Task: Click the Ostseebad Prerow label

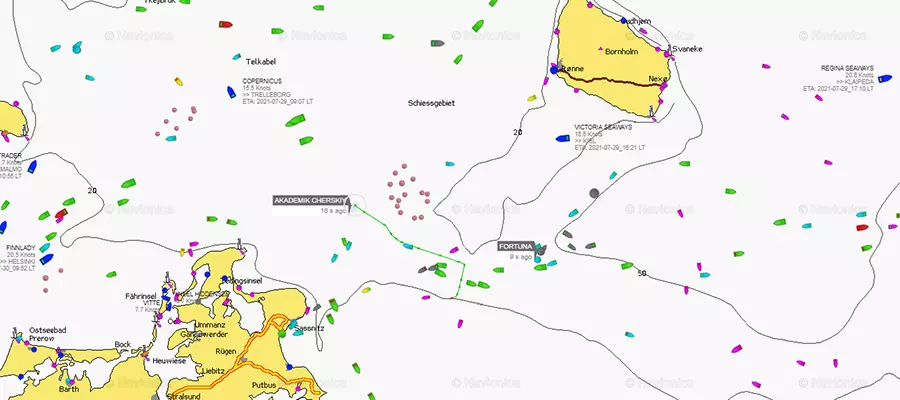Action: point(48,334)
